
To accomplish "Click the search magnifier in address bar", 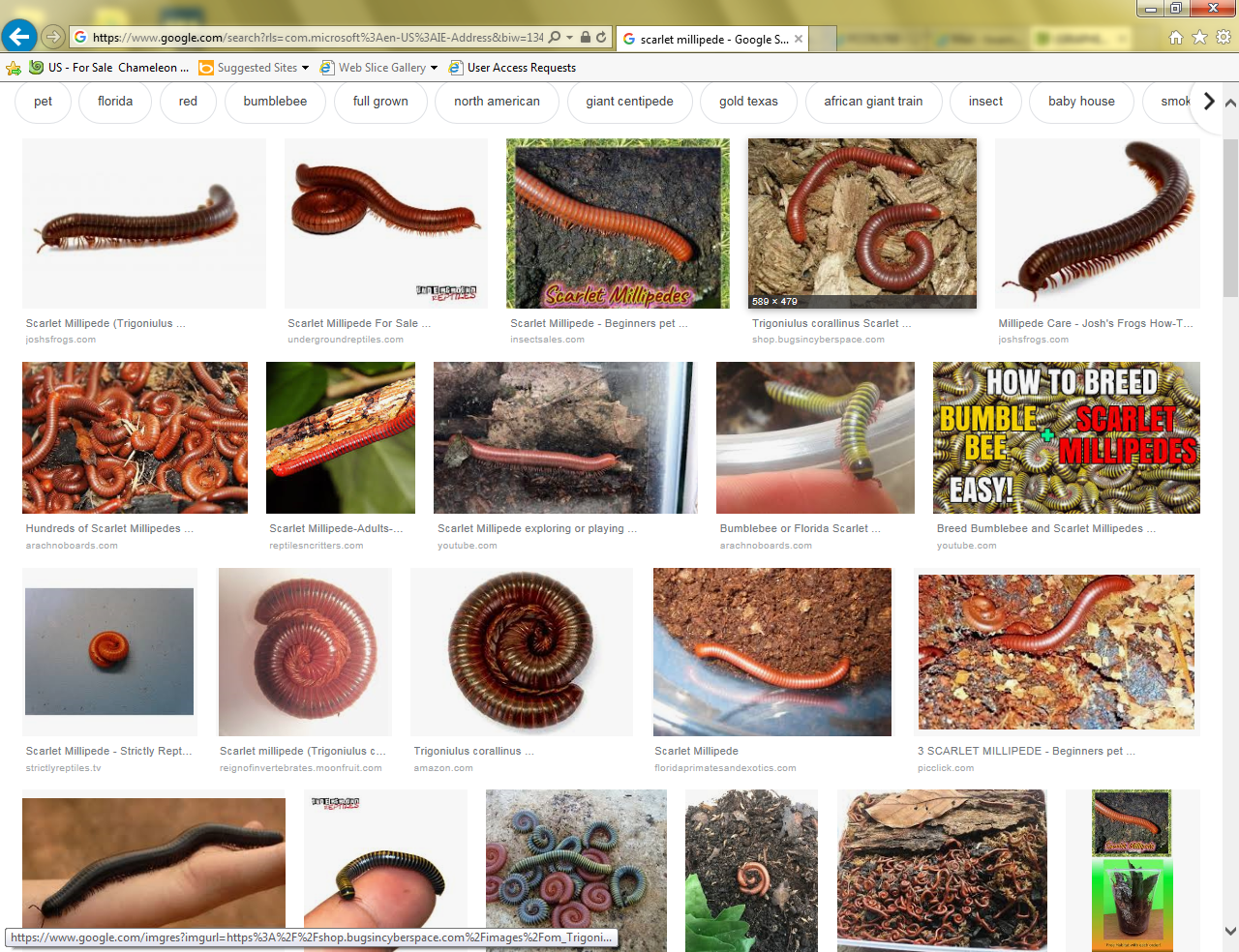I will (x=555, y=38).
